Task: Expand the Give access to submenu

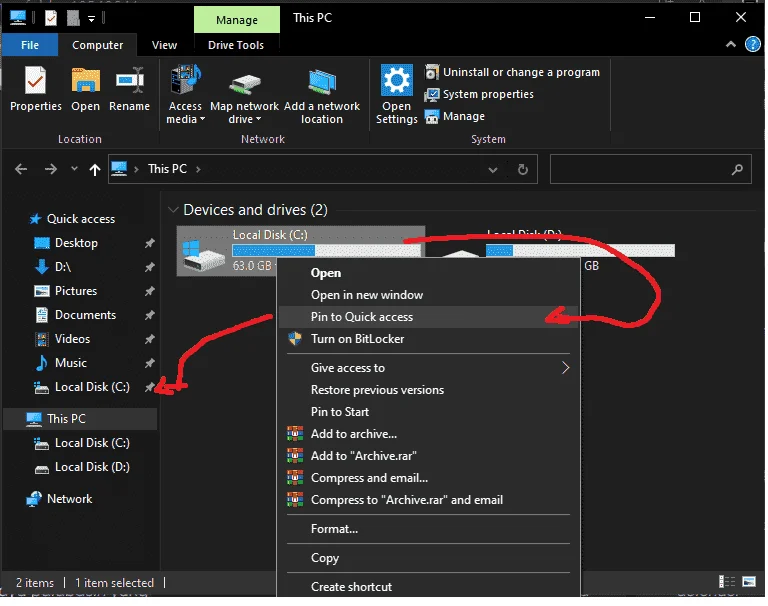Action: coord(428,368)
